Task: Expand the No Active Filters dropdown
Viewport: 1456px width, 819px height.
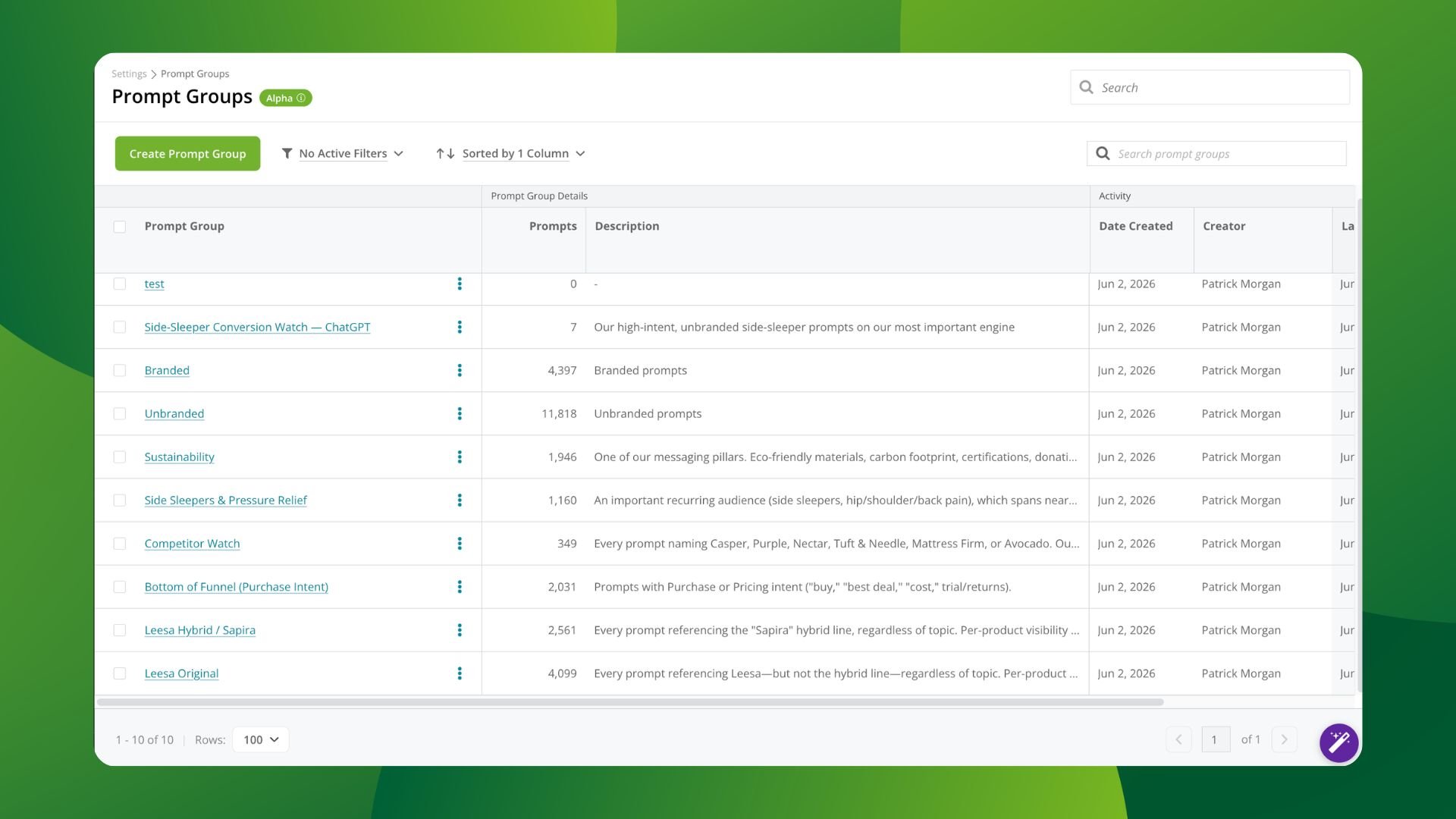Action: [343, 153]
